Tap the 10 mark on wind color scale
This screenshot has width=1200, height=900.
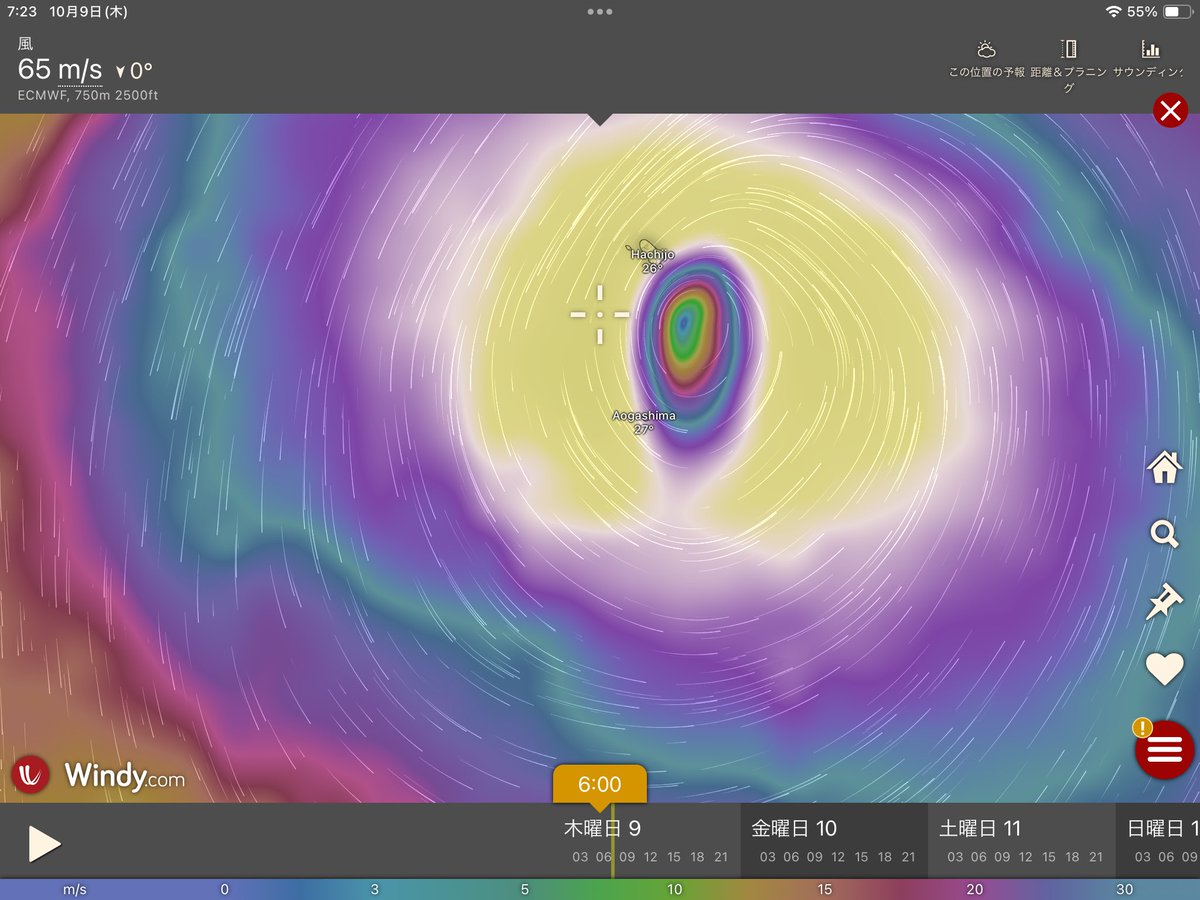pyautogui.click(x=675, y=889)
